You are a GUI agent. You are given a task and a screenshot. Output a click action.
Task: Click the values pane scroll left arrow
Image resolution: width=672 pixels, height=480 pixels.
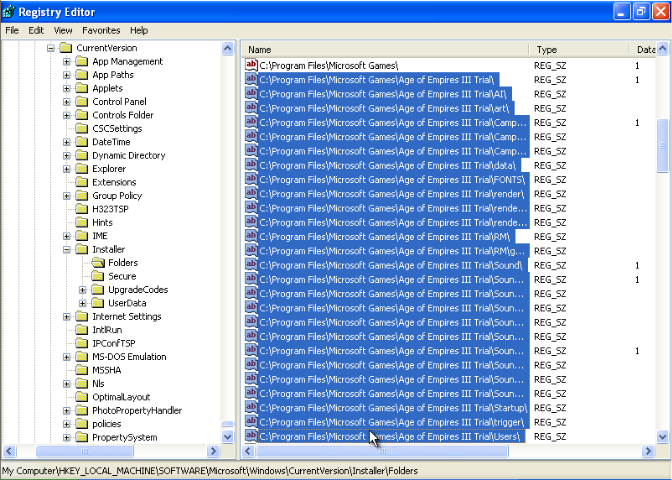coord(249,451)
